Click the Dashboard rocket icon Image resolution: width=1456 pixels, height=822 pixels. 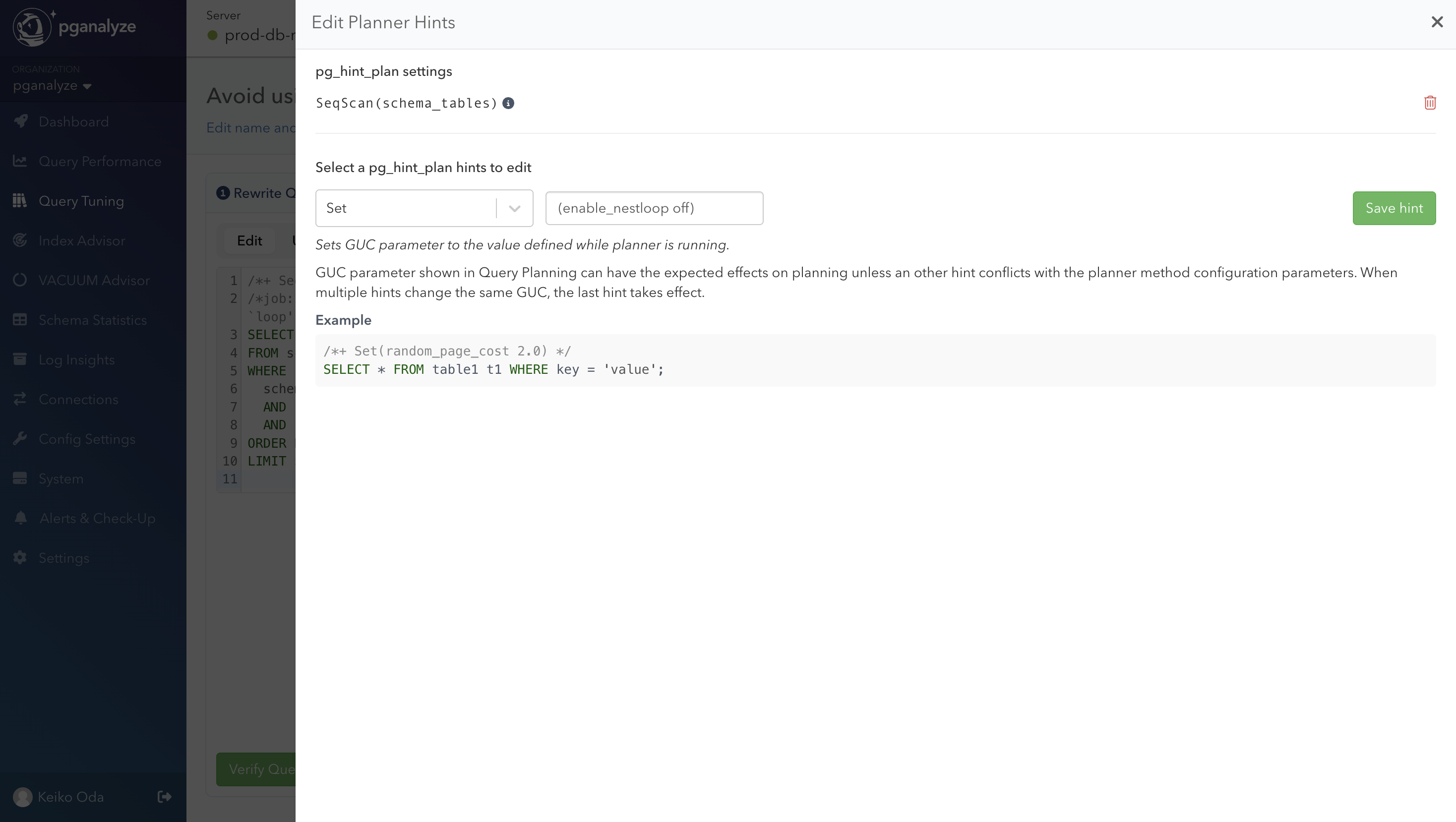(20, 121)
